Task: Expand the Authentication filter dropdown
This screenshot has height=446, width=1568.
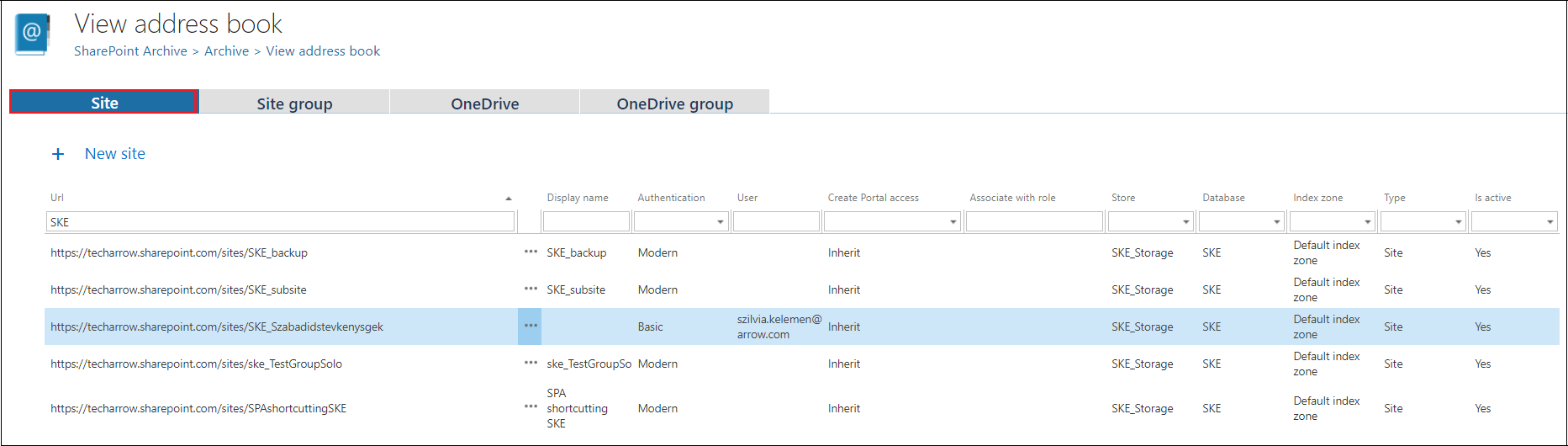Action: tap(721, 222)
